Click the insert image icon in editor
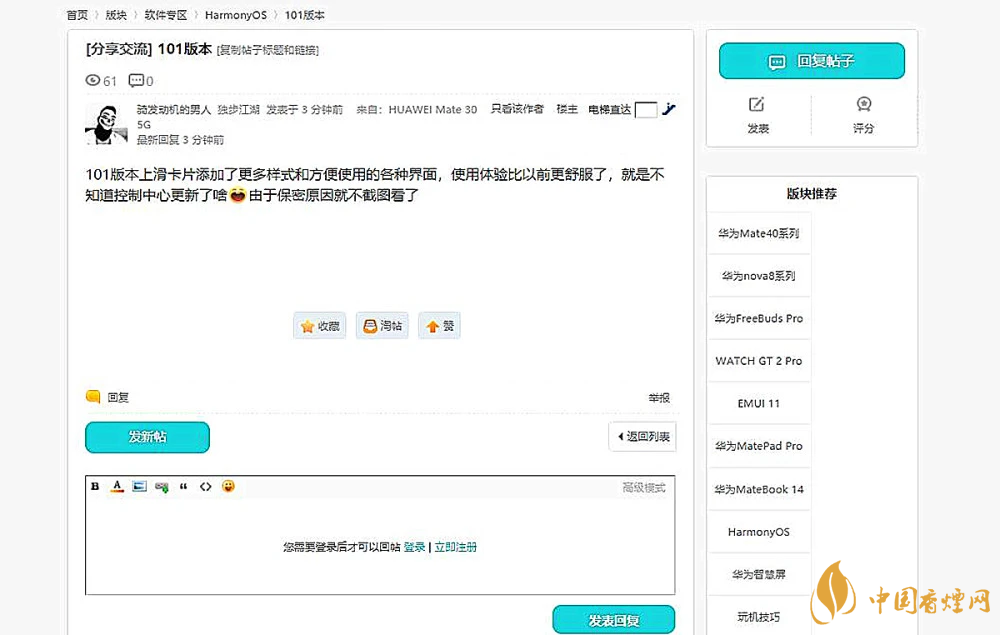This screenshot has height=635, width=1000. [139, 487]
